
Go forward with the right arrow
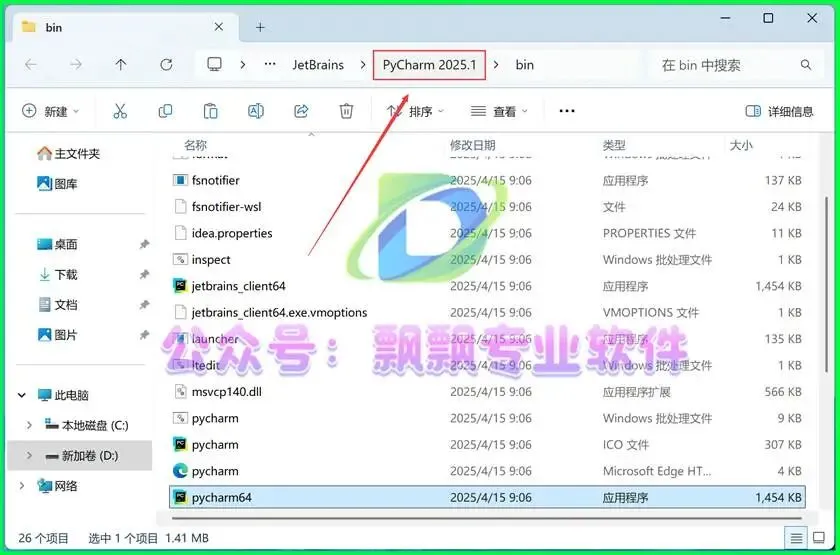tap(76, 65)
